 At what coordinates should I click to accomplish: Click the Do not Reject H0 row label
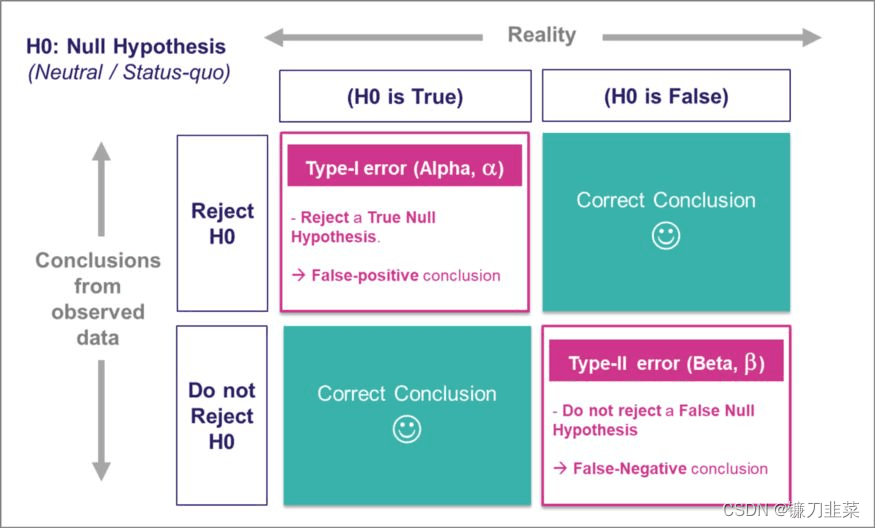pos(222,415)
